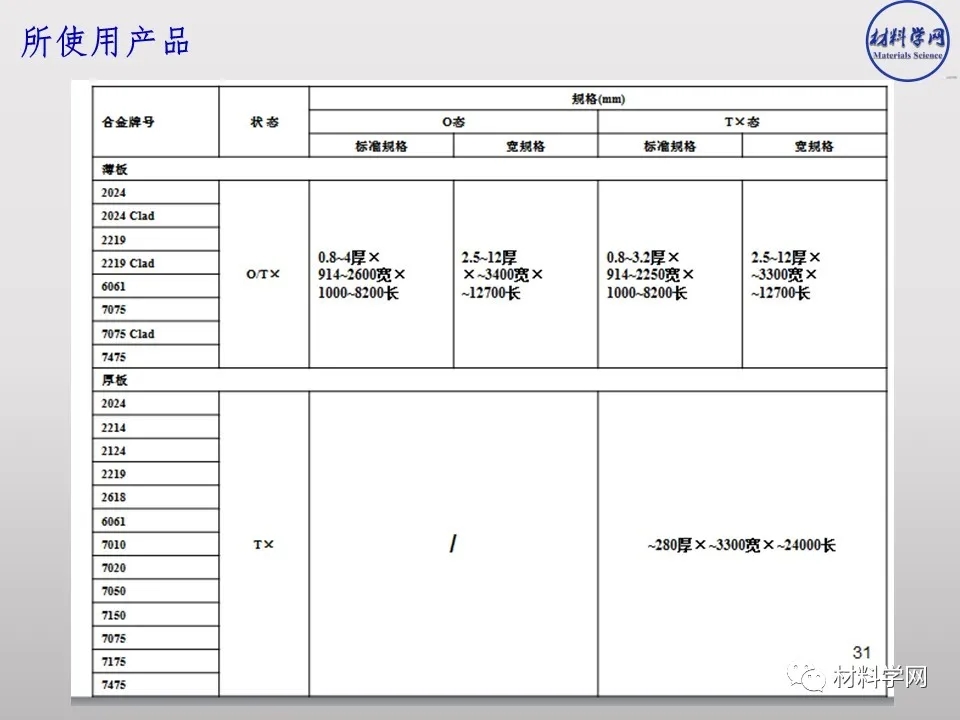960x720 pixels.
Task: Select the 厚板 section row
Action: pyautogui.click(x=115, y=380)
